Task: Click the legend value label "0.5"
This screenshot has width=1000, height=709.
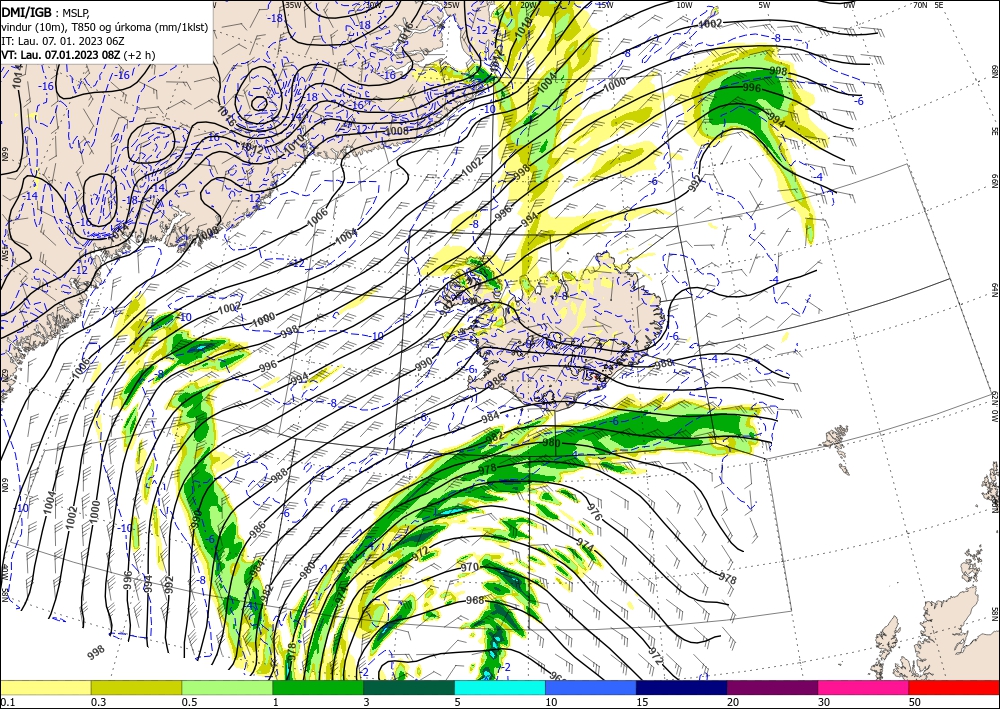Action: click(189, 702)
